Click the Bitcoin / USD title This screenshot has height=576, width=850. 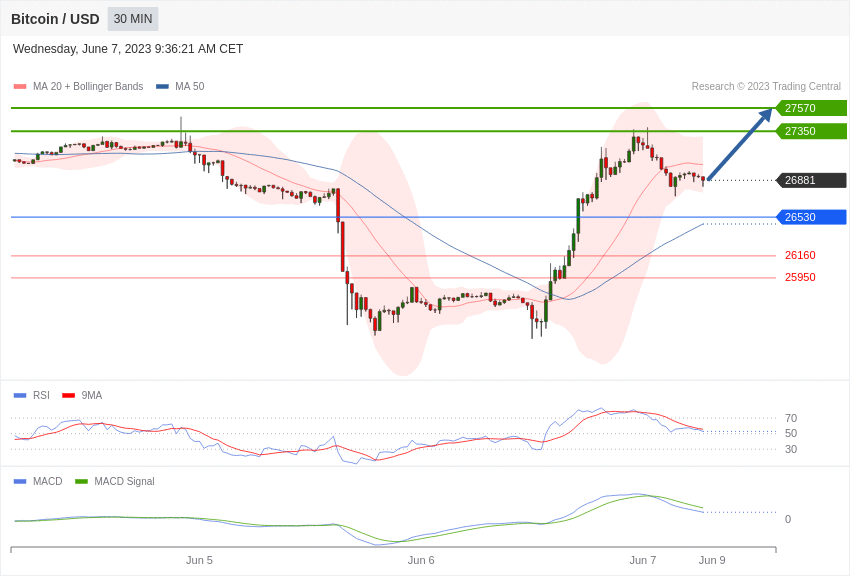coord(55,19)
